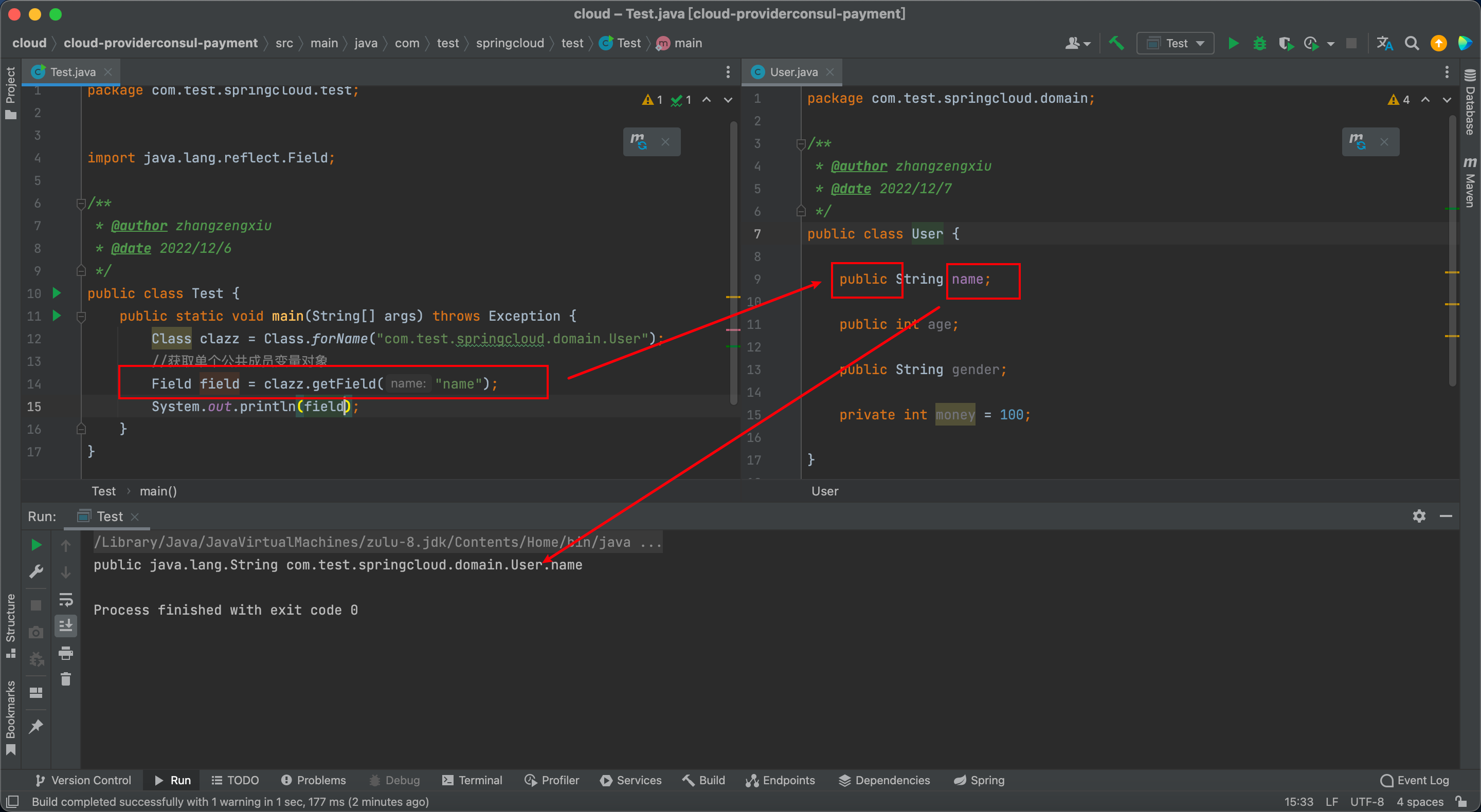This screenshot has width=1481, height=812.
Task: Click the springcloud breadcrumb in navigation bar
Action: click(x=510, y=43)
